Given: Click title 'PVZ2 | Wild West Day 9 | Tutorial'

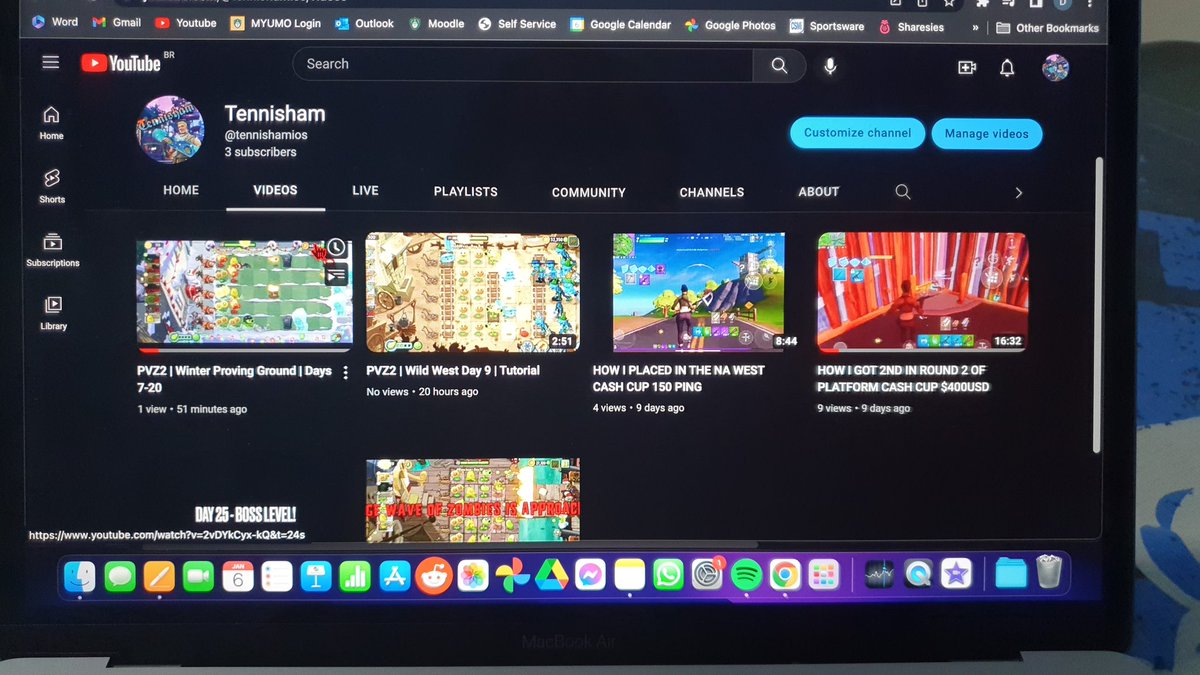Looking at the screenshot, I should [x=453, y=371].
